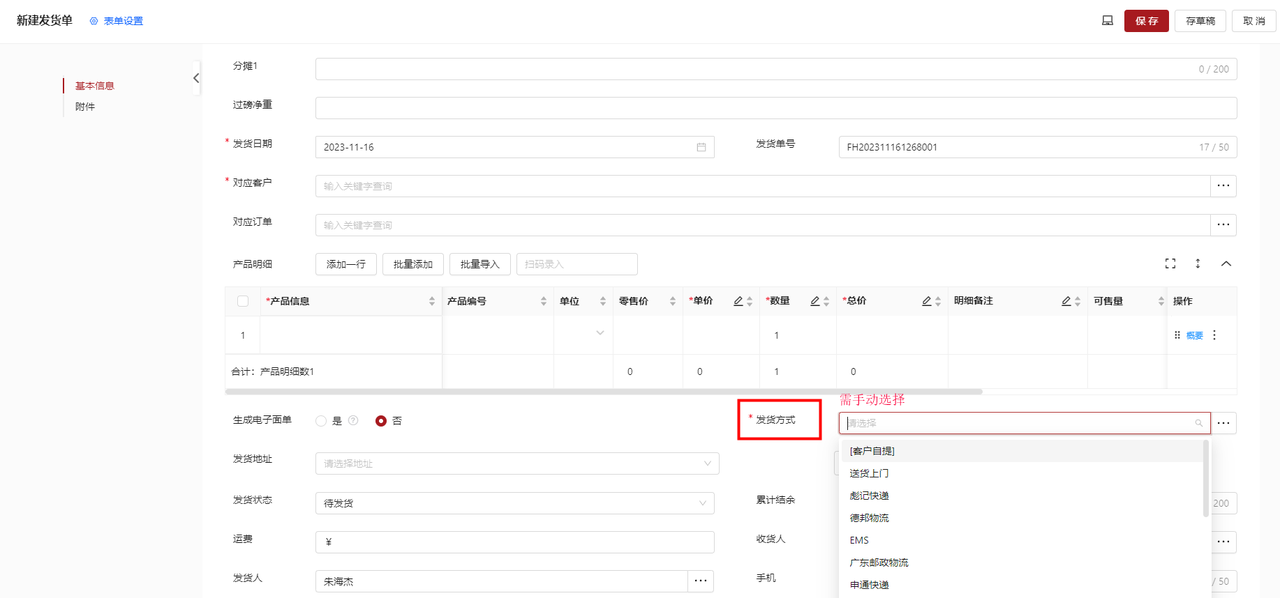Select the 是 radio for 生成电子面单
1280x598 pixels.
[x=321, y=421]
